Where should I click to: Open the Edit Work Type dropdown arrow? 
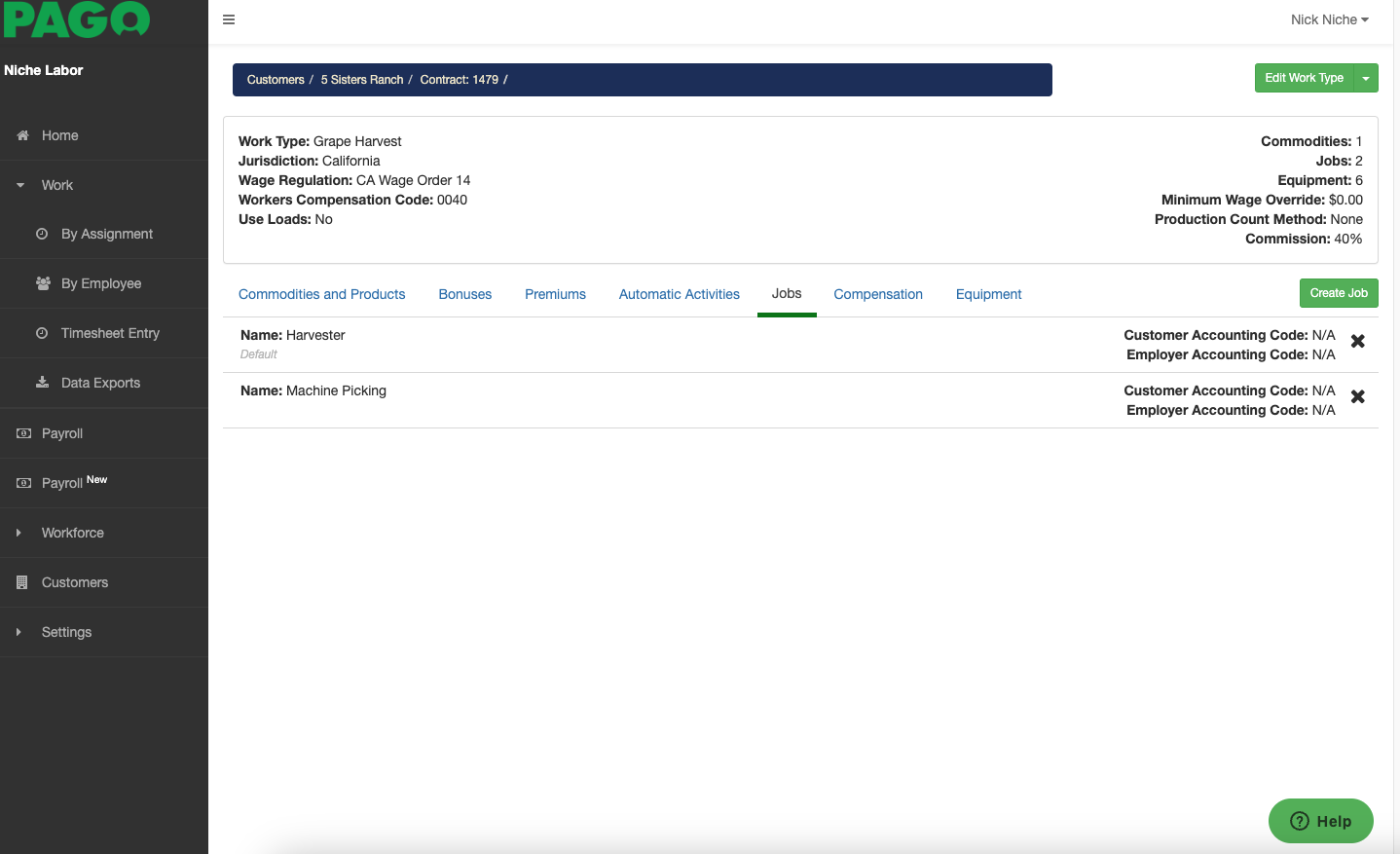(x=1366, y=78)
